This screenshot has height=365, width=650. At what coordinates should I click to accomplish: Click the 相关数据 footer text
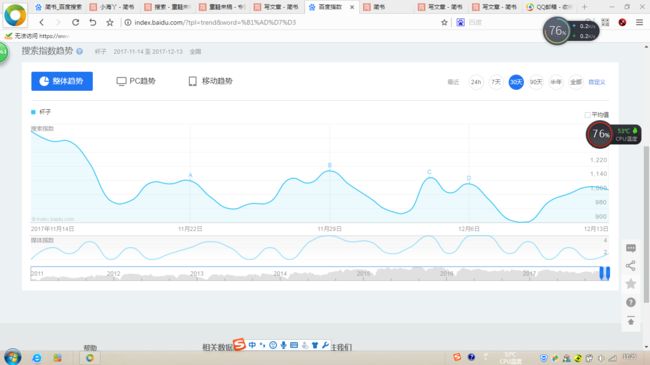[217, 347]
